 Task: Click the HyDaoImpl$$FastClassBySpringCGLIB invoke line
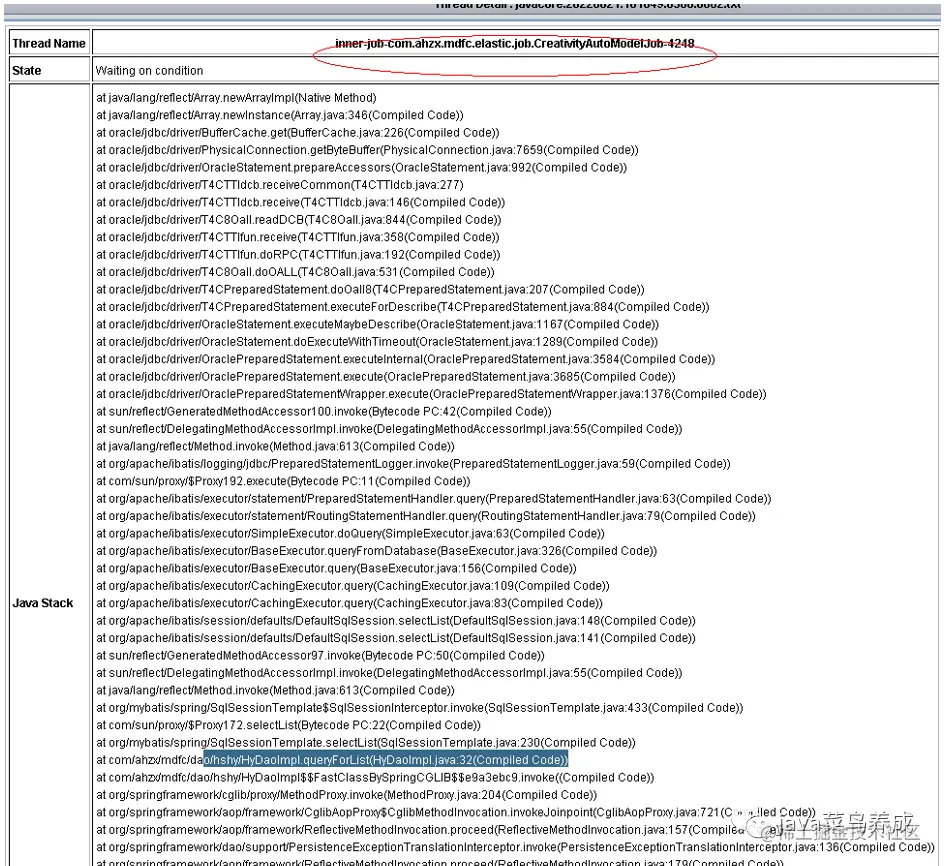(375, 779)
